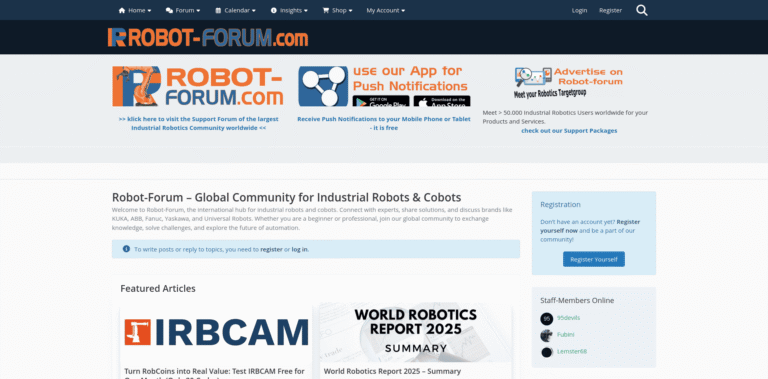Click the Staff-Members Online heading

point(577,300)
